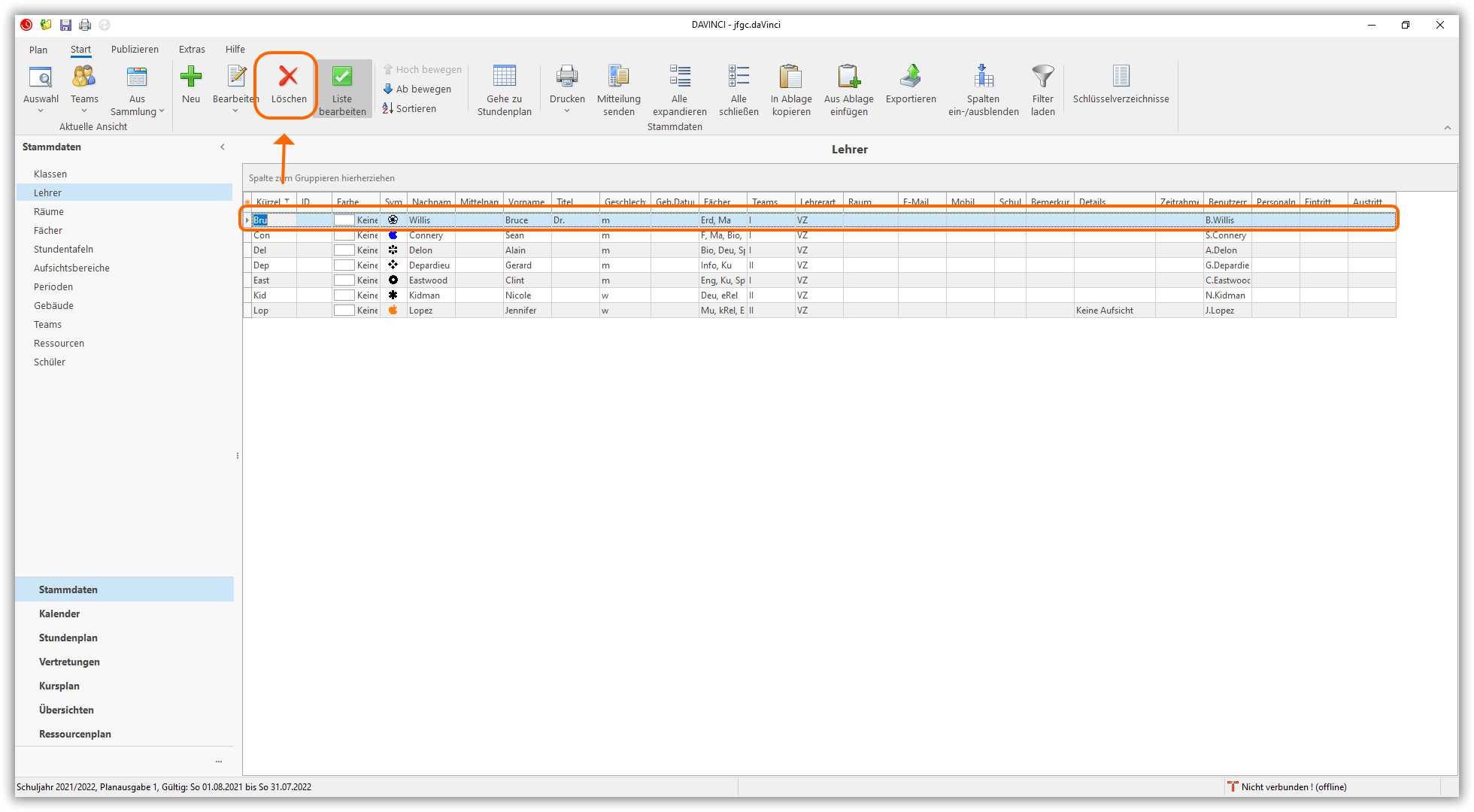The image size is (1474, 812).
Task: Switch to Stundenplan navigation section
Action: (x=68, y=638)
